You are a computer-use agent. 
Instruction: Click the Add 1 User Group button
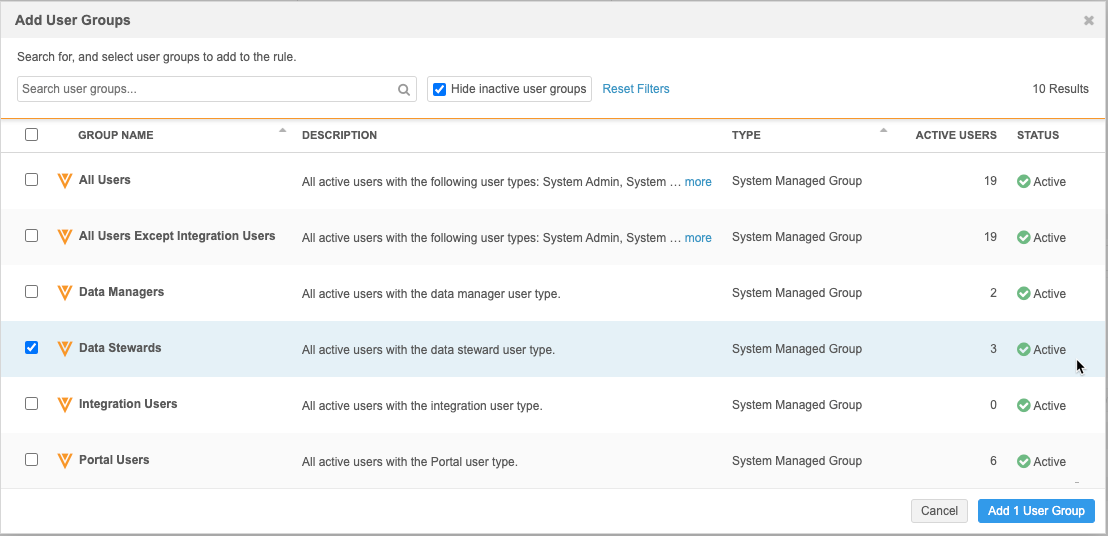[1036, 511]
